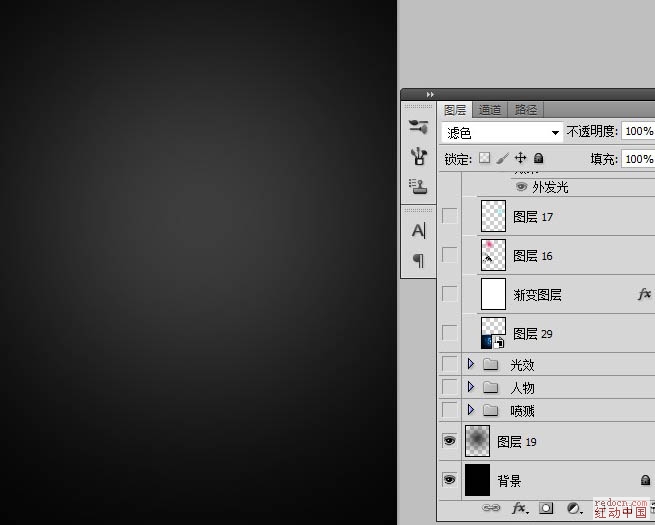This screenshot has height=525, width=655.
Task: Click the lock position move icon
Action: (x=520, y=158)
